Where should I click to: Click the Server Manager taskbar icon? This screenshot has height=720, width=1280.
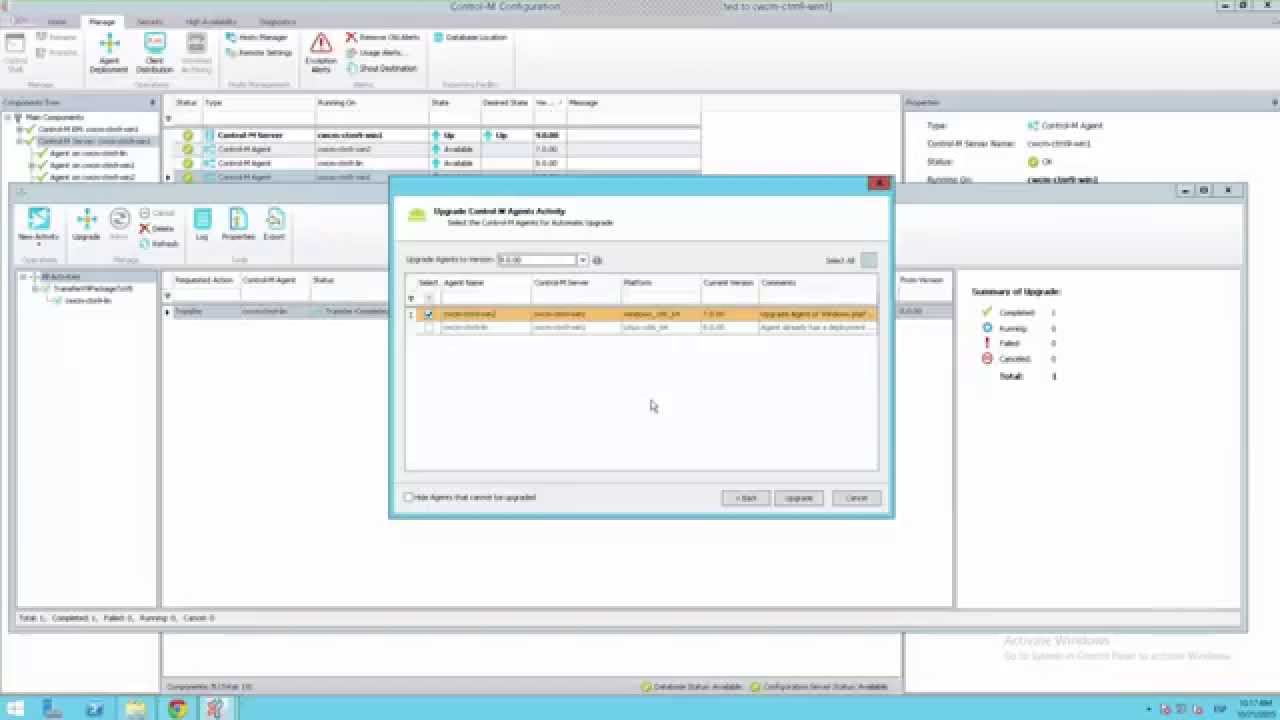(54, 709)
